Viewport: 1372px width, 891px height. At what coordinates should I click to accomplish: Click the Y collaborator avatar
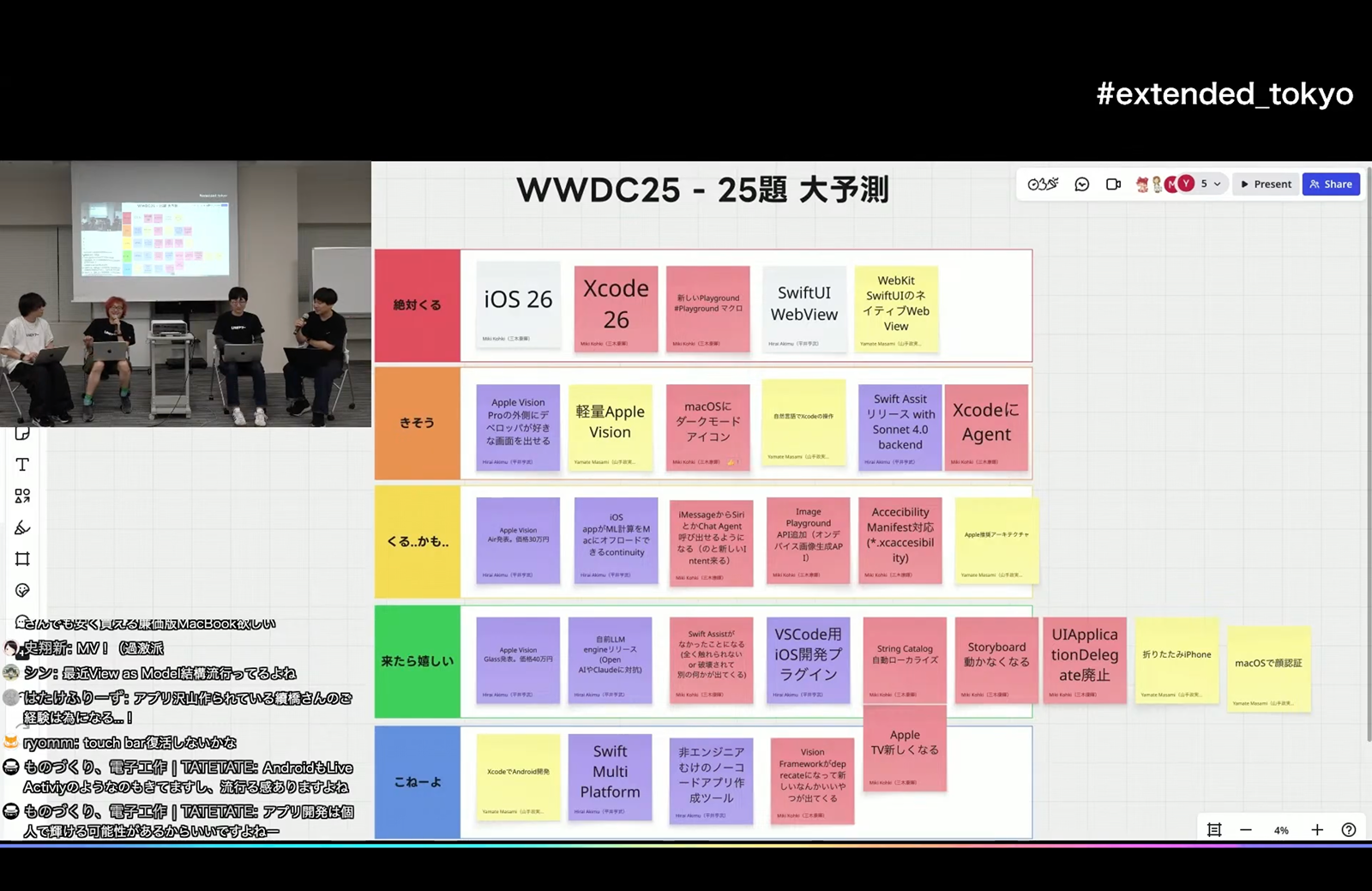(1186, 184)
